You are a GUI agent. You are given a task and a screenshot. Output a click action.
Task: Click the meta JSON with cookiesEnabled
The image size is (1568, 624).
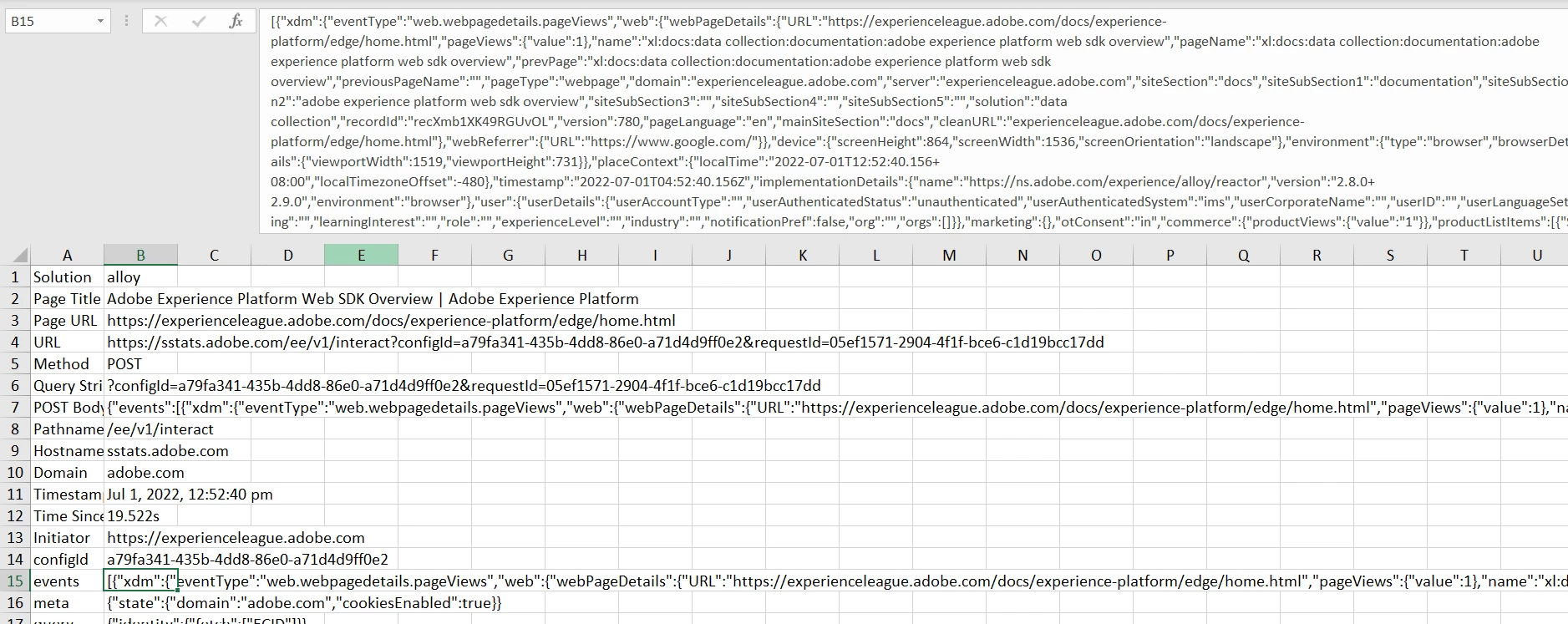[304, 602]
